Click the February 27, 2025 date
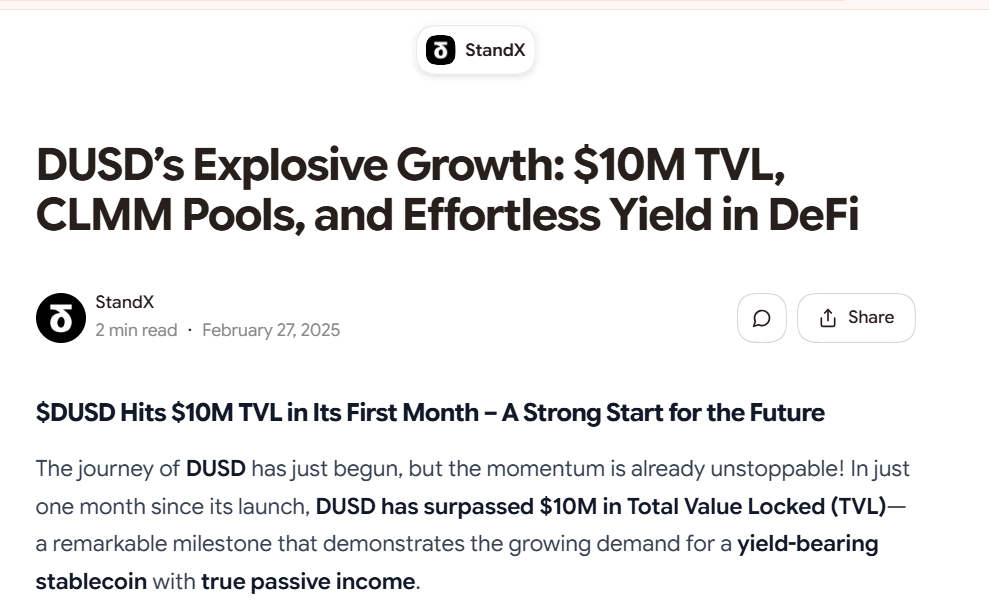Viewport: 989px width, 605px height. [271, 330]
